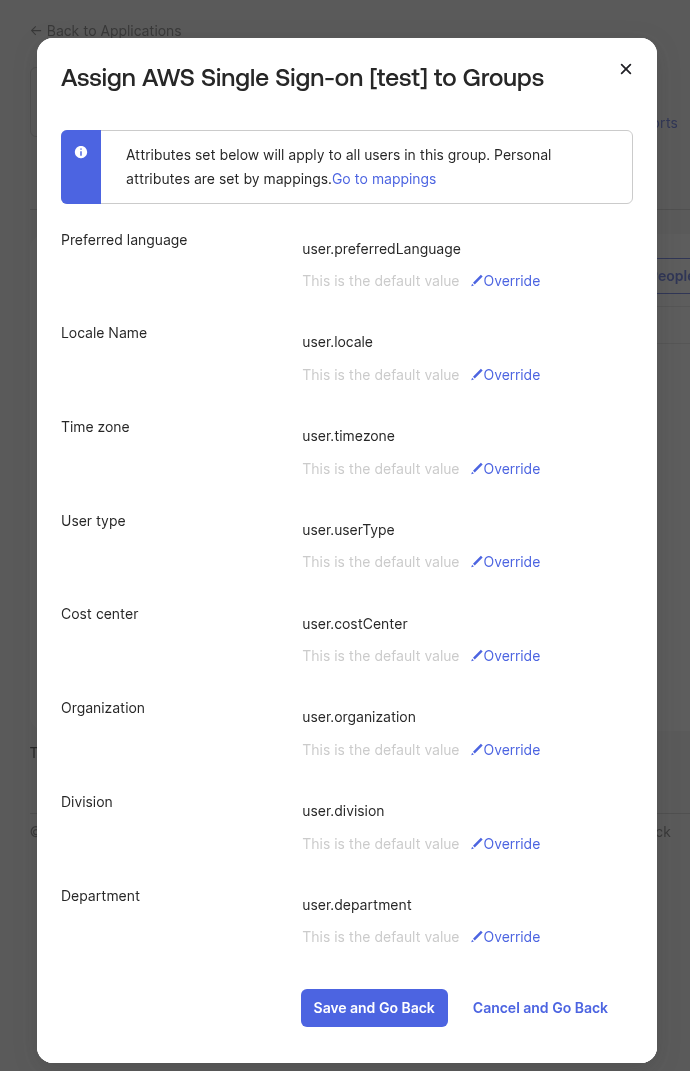Click the pencil icon for Cost center override
The image size is (690, 1071).
[477, 656]
